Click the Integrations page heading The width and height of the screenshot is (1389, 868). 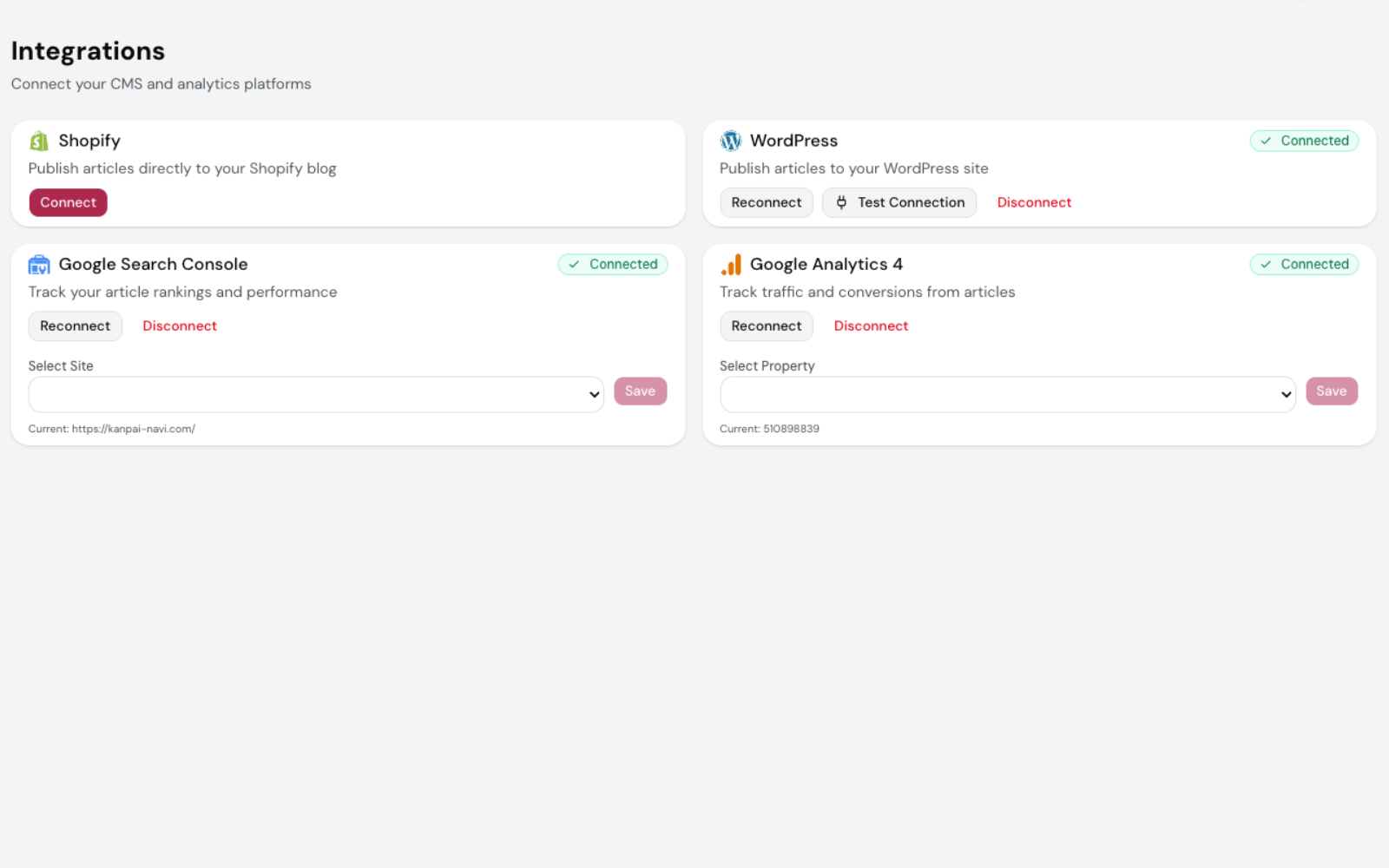(88, 51)
